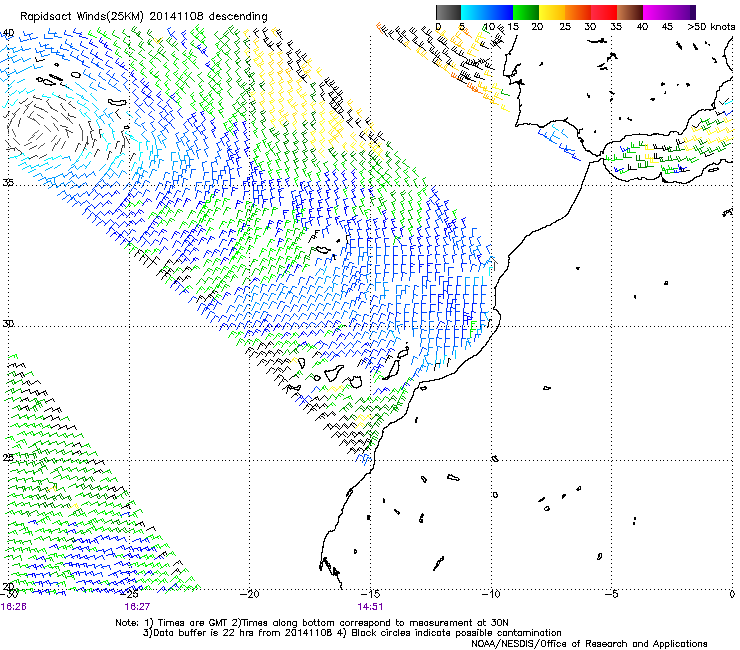Click the legend scale label "20"
The width and height of the screenshot is (740, 650).
tap(537, 27)
